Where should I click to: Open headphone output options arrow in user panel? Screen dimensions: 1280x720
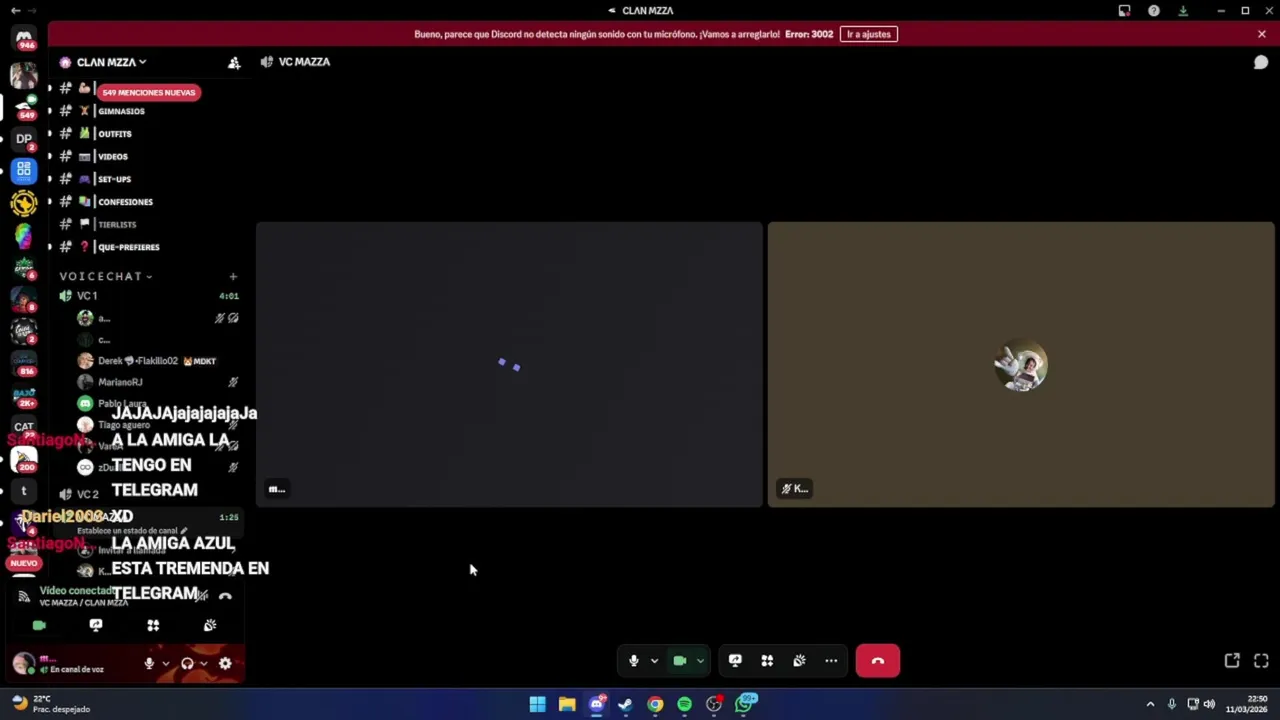coord(203,663)
